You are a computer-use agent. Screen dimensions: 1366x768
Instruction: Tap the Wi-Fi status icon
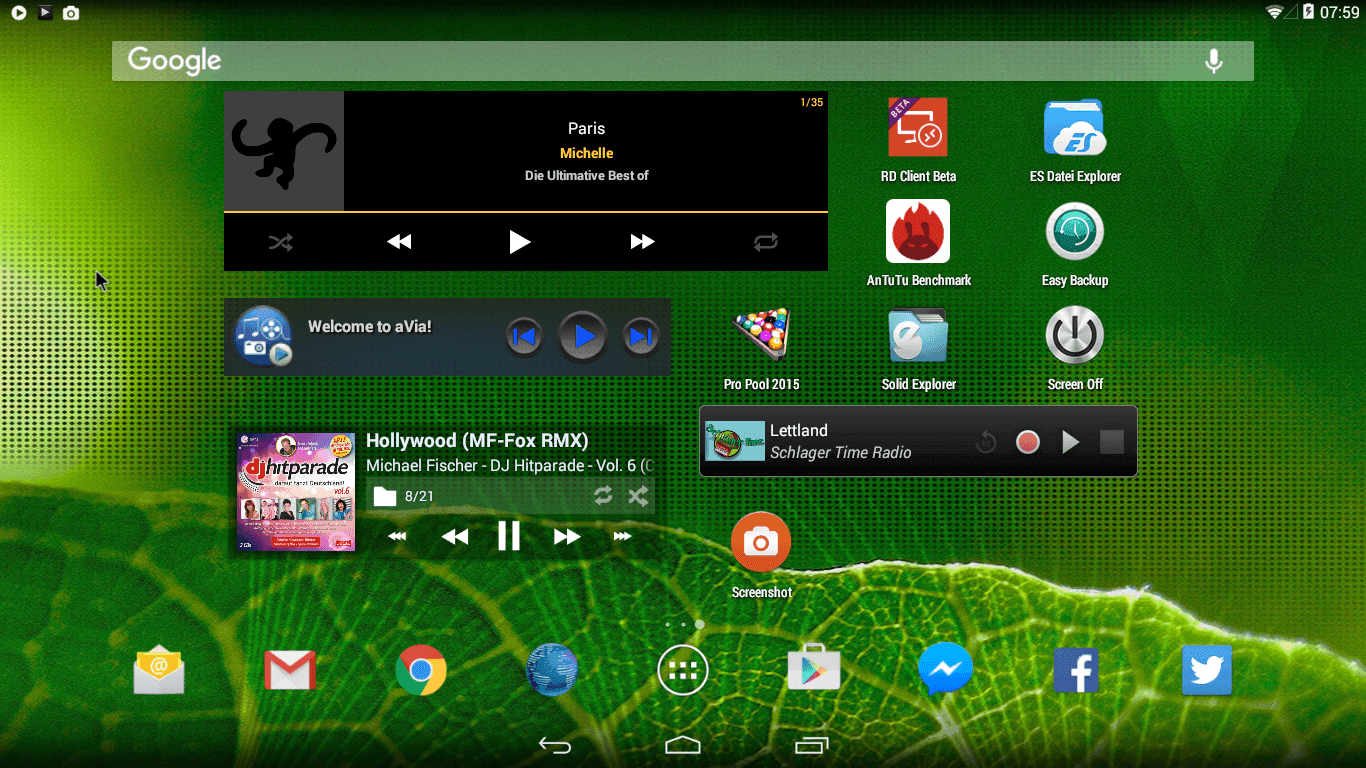coord(1275,12)
